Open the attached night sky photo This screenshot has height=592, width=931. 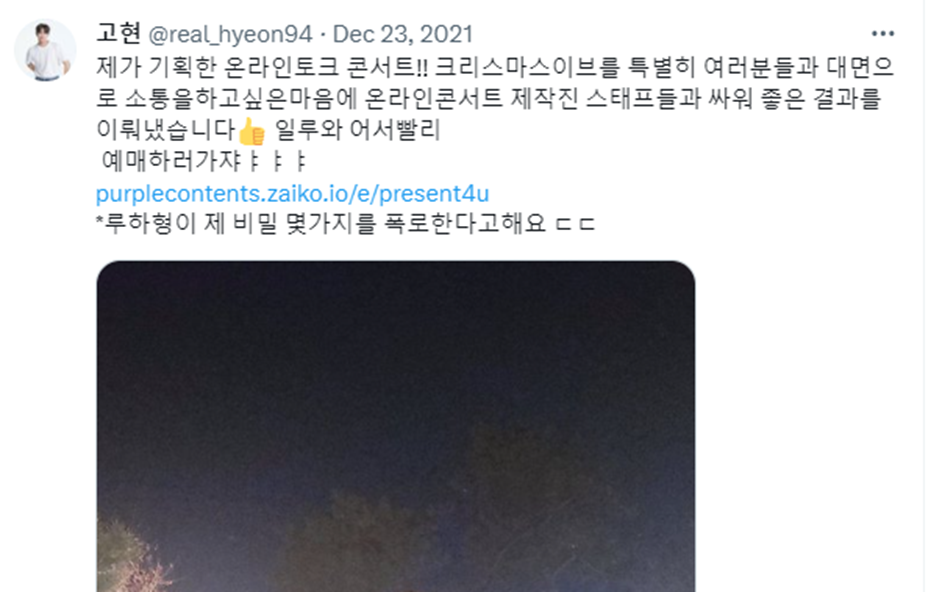395,426
